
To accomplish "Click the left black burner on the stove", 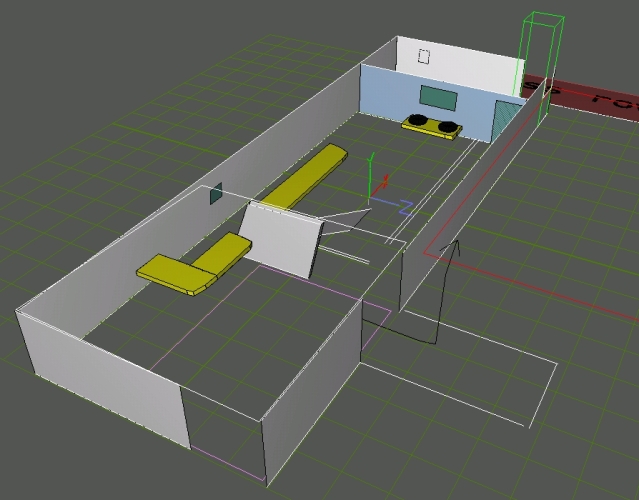I will tap(418, 119).
